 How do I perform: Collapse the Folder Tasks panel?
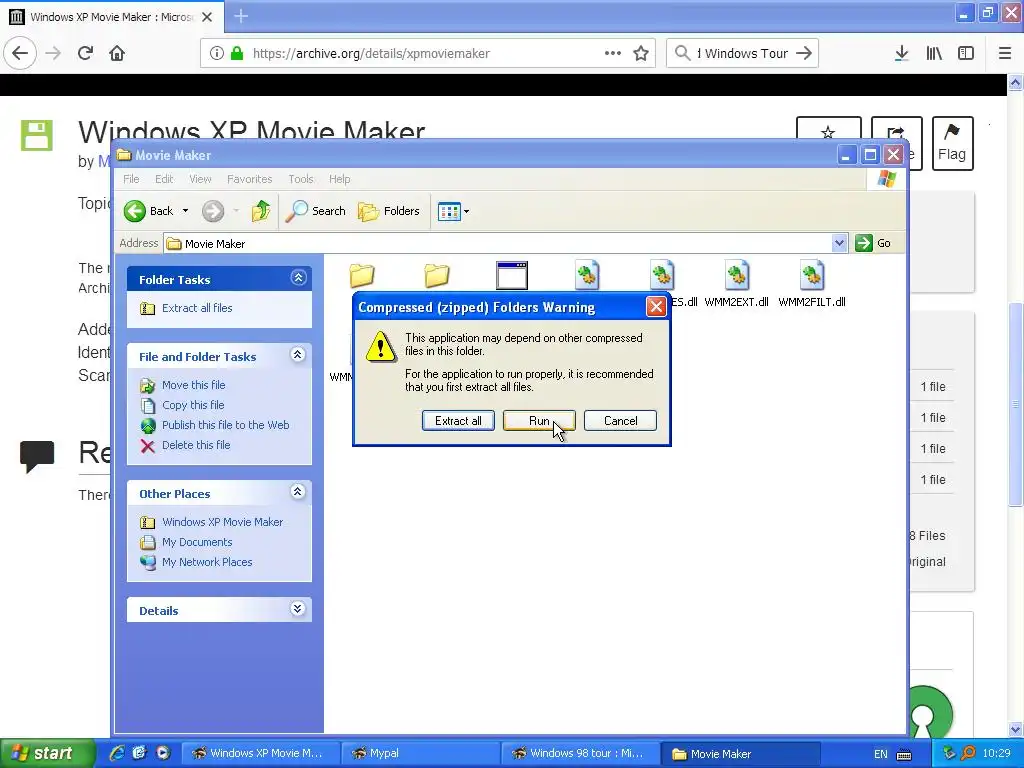click(x=298, y=278)
